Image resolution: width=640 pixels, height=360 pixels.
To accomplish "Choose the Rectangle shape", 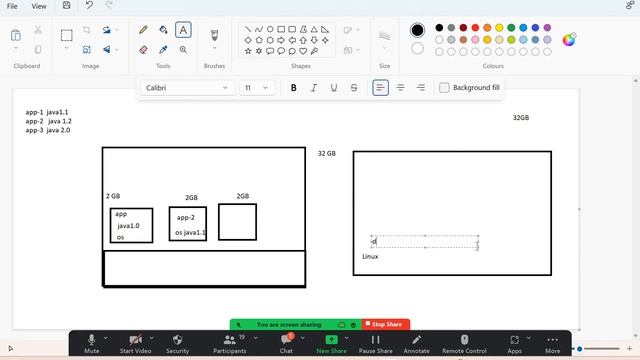I will tap(281, 29).
